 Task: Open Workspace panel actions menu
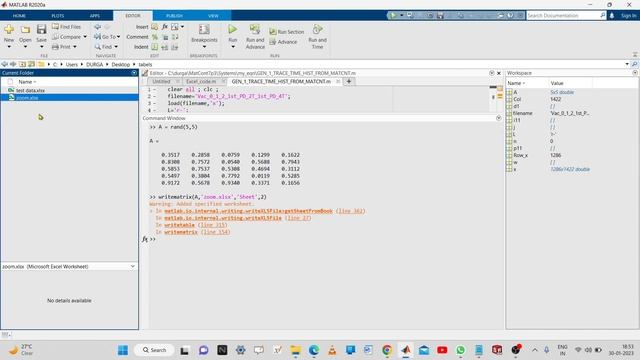click(x=635, y=73)
